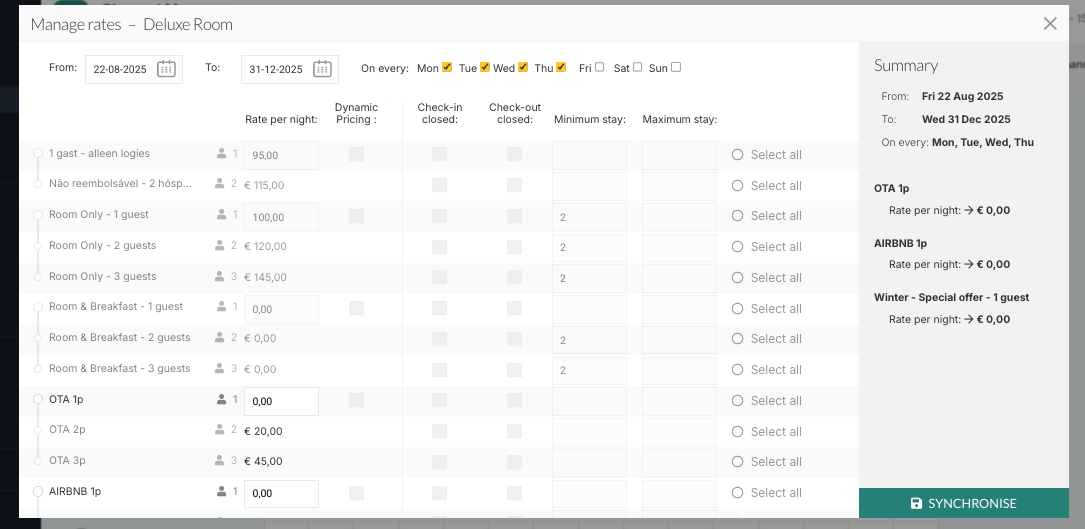This screenshot has width=1085, height=529.
Task: Select all for Não reembolsável row
Action: coord(767,186)
